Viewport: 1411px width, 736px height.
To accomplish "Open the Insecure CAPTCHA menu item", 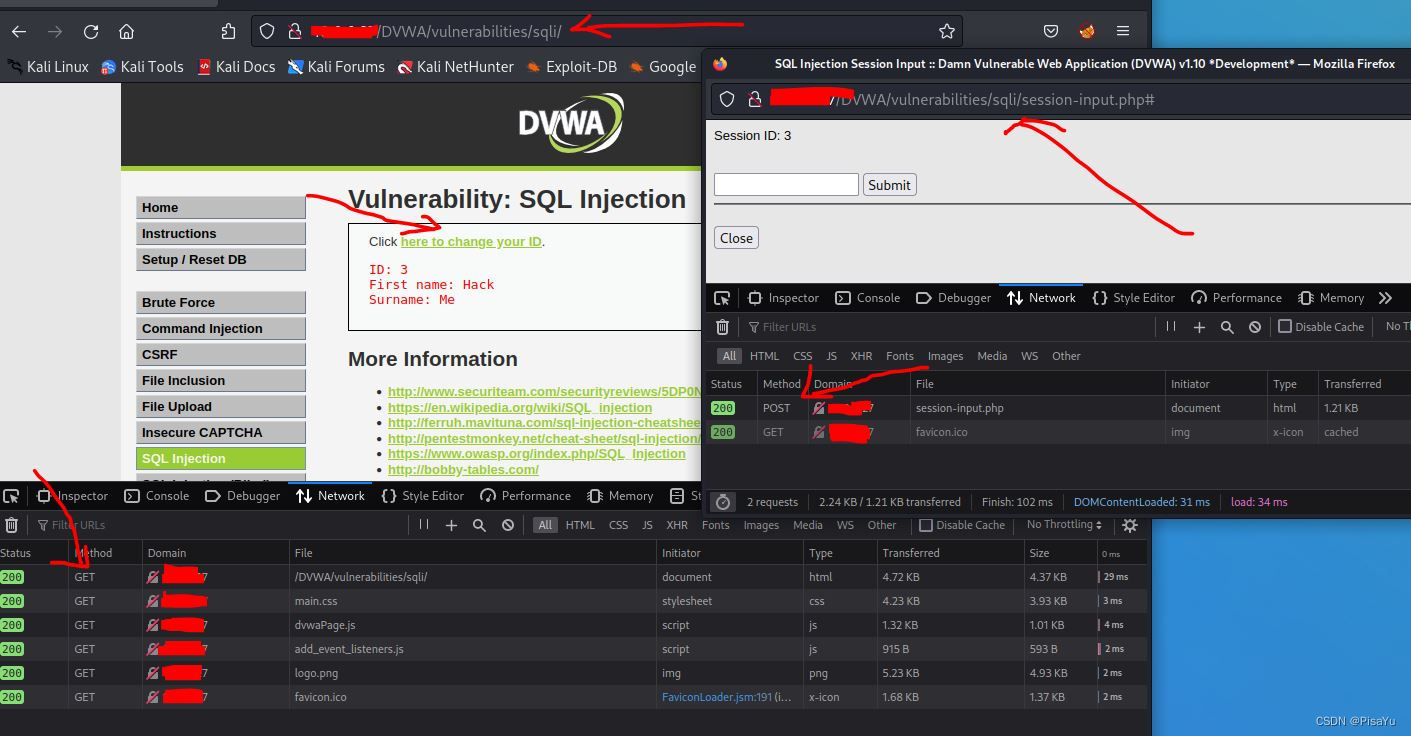I will 220,432.
